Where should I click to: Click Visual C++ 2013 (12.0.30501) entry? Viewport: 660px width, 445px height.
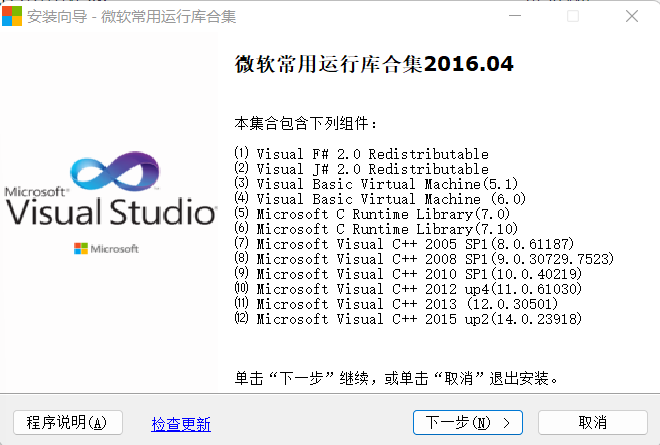[x=396, y=304]
